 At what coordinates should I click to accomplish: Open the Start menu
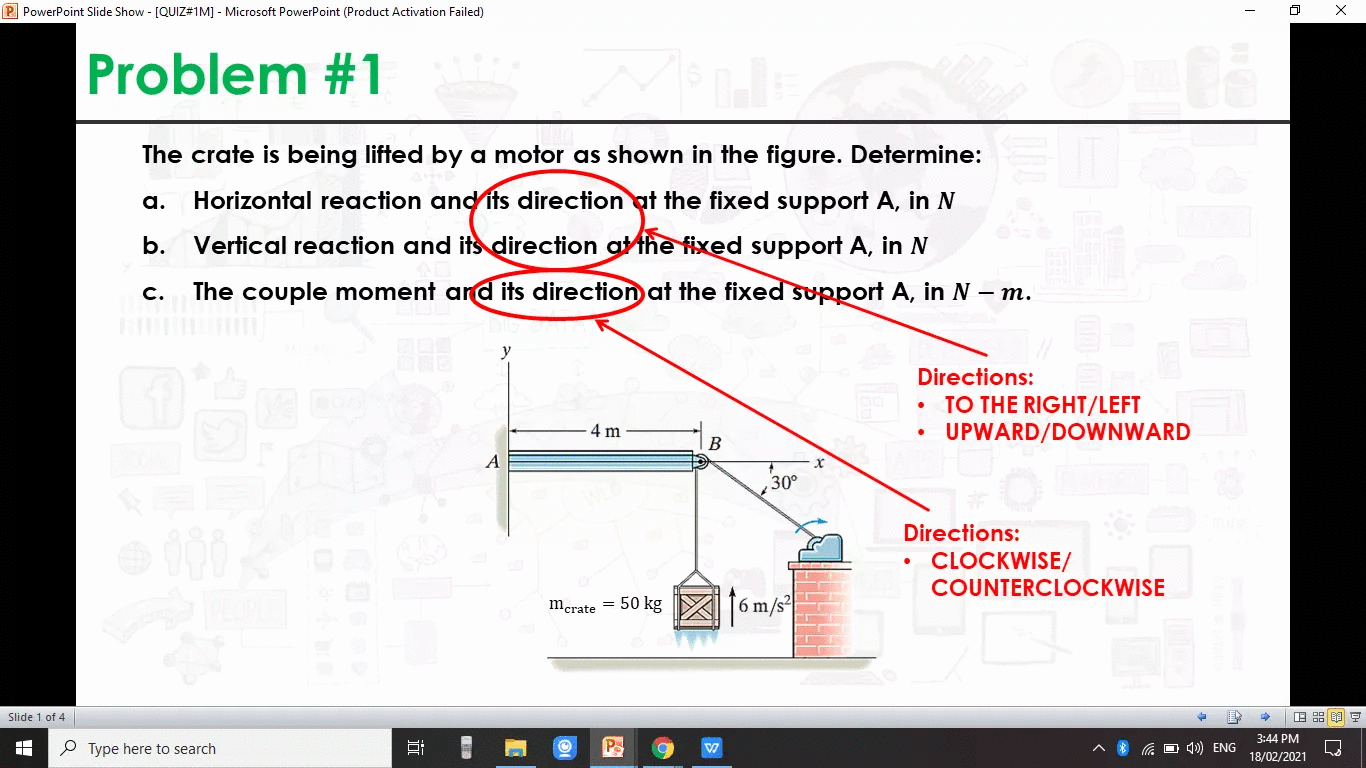22,747
